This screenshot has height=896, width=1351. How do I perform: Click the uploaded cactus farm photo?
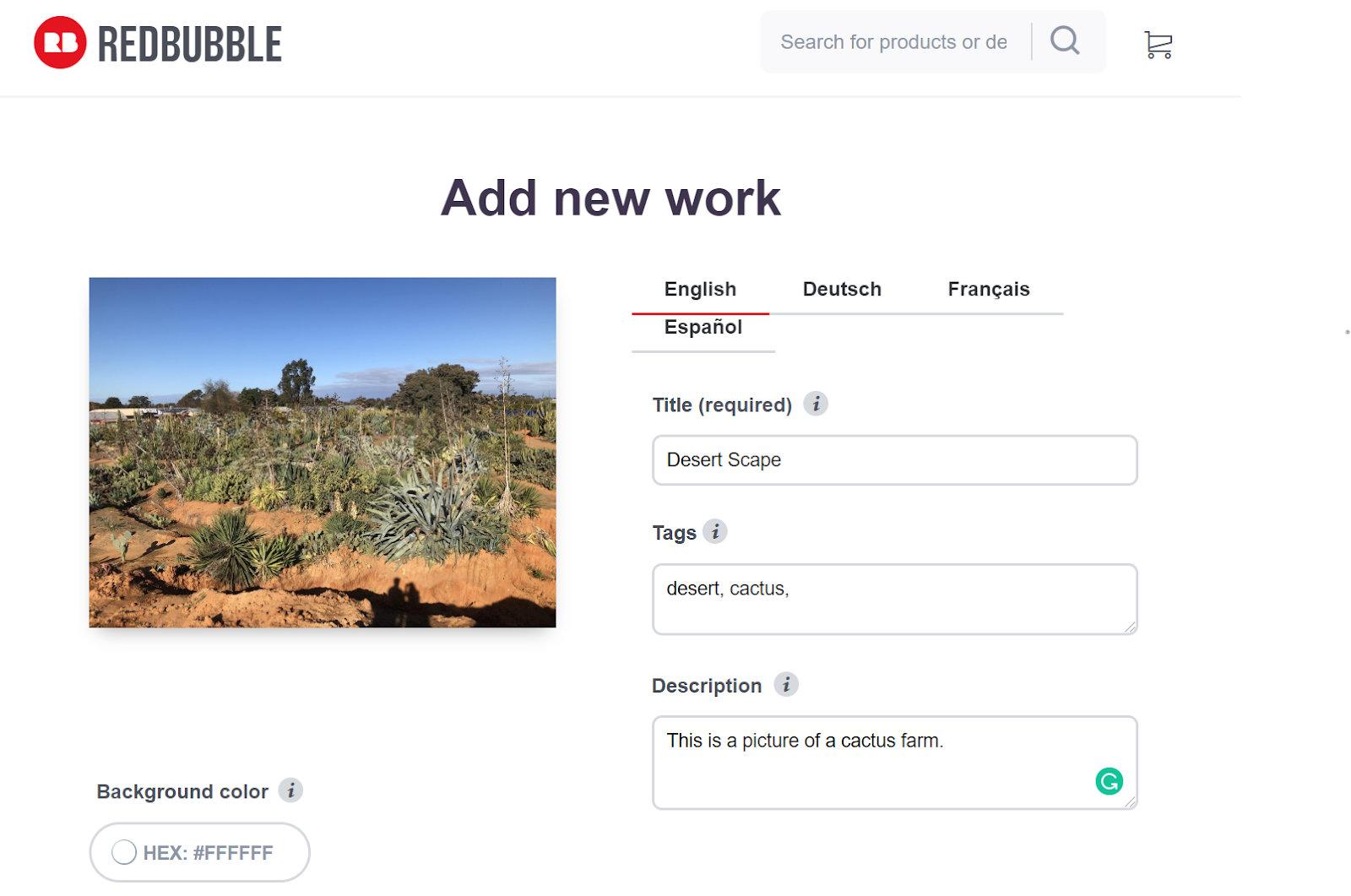pyautogui.click(x=323, y=453)
